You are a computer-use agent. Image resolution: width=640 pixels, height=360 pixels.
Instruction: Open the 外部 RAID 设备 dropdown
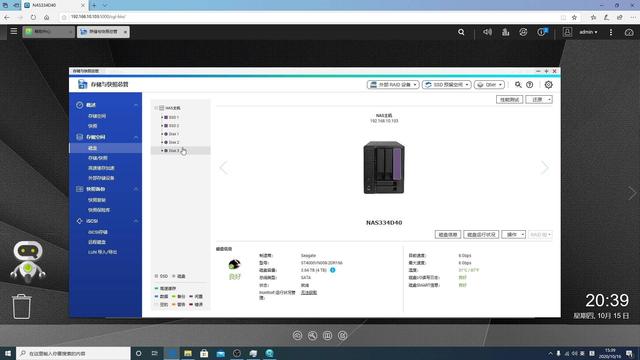(393, 84)
